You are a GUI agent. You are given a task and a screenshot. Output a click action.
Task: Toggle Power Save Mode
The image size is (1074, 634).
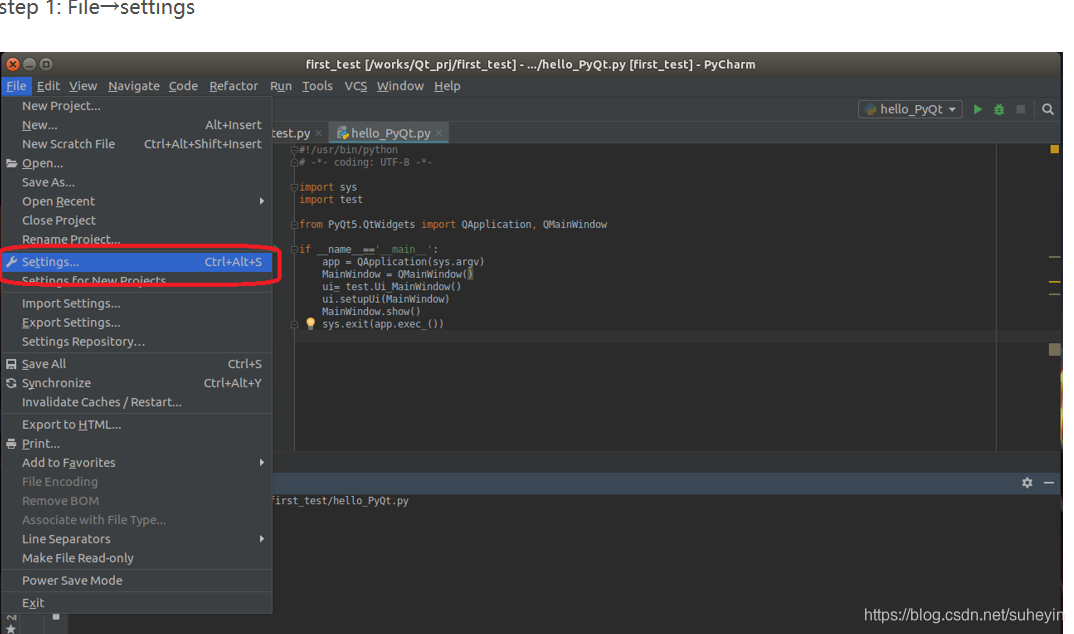(x=137, y=581)
